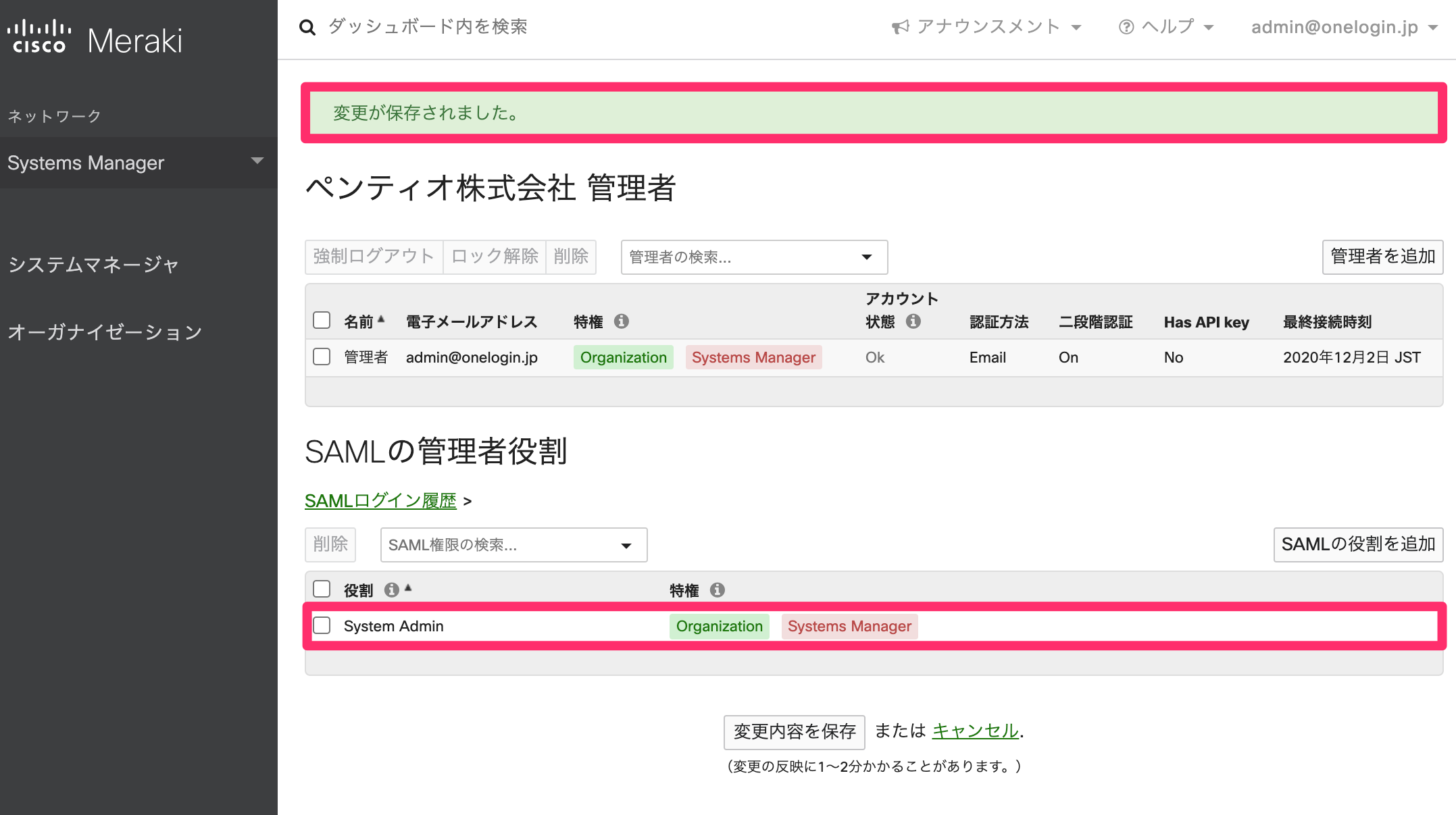The width and height of the screenshot is (1456, 815).
Task: Toggle select-all checkbox in SAML roles table
Action: tap(322, 589)
